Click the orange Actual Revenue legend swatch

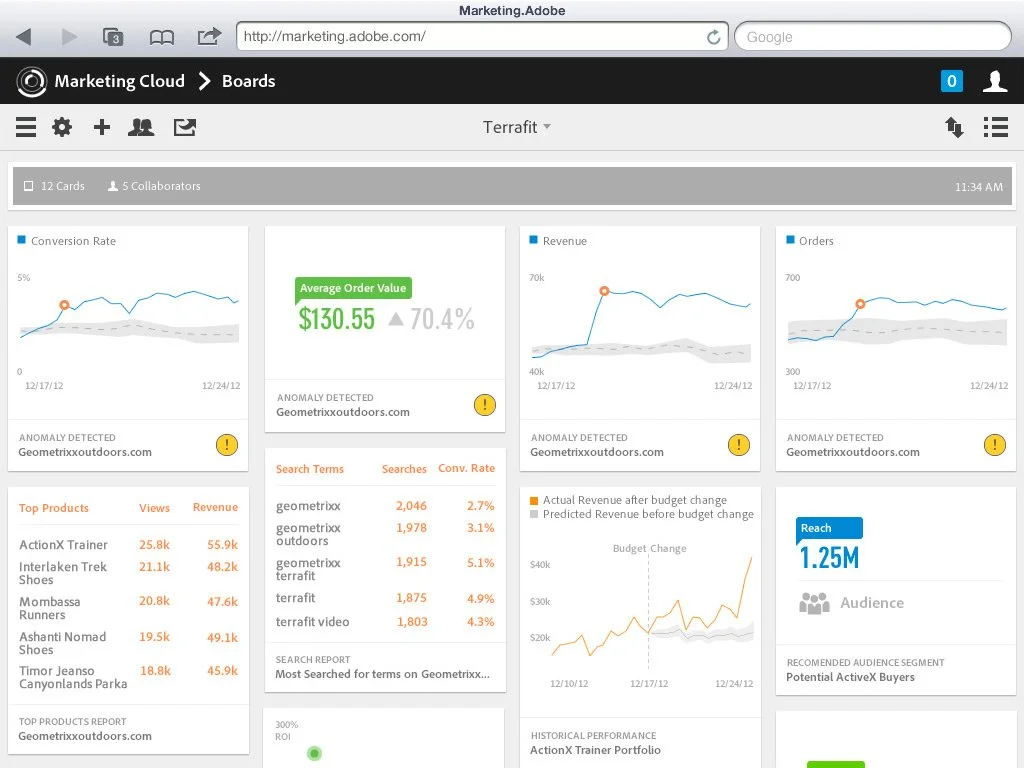(x=534, y=500)
